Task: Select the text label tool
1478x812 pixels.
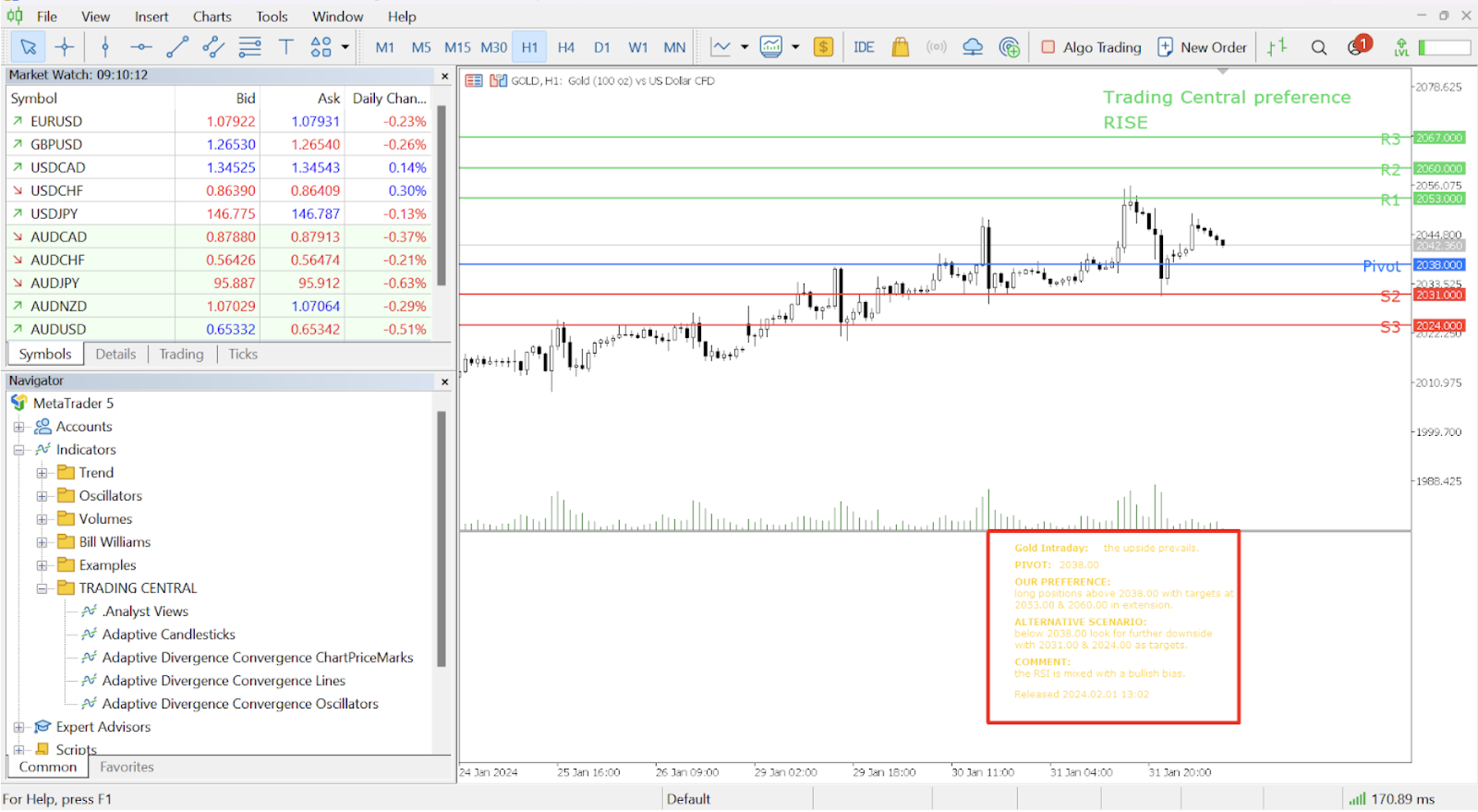Action: click(285, 47)
